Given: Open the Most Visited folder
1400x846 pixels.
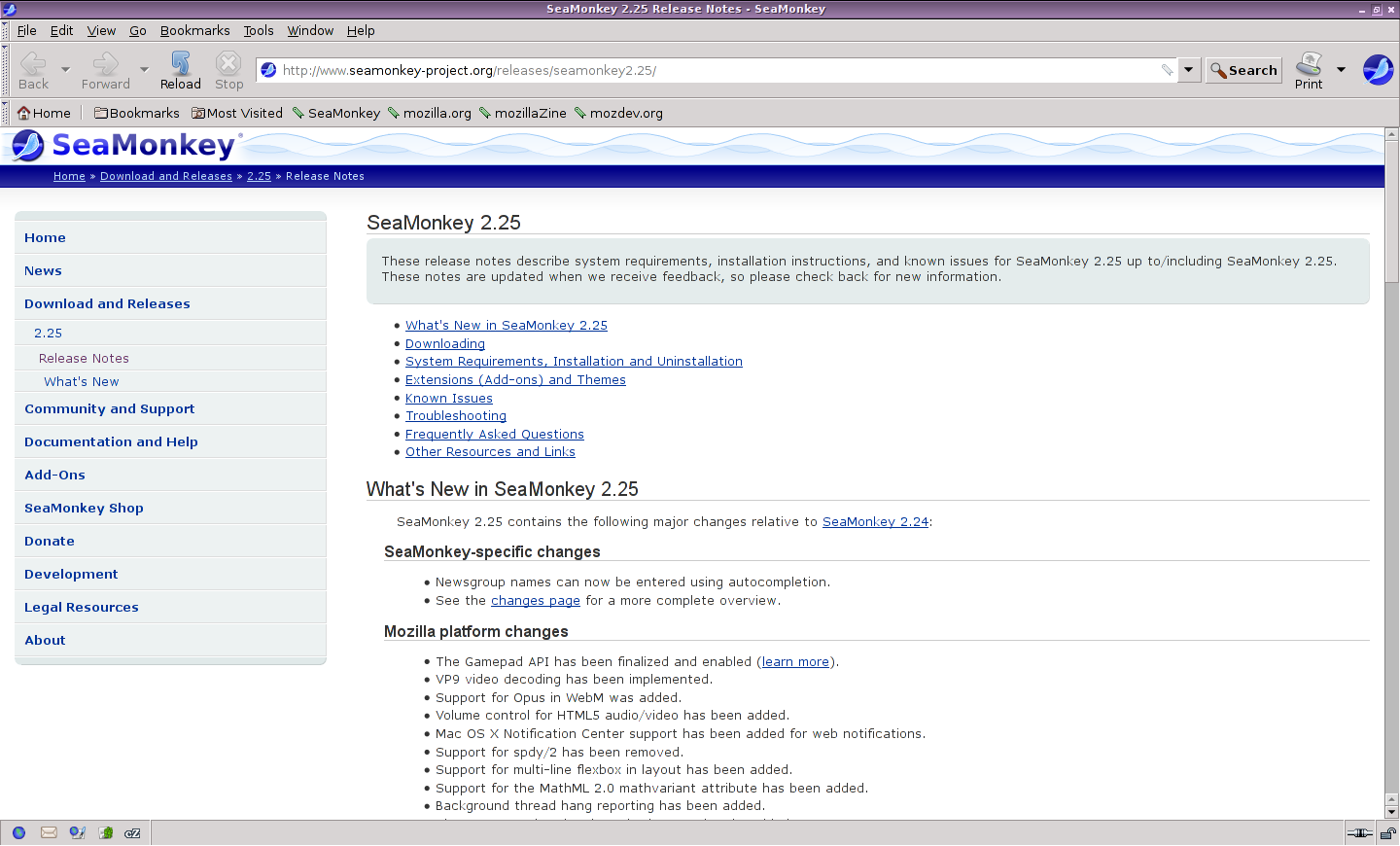Looking at the screenshot, I should [237, 113].
